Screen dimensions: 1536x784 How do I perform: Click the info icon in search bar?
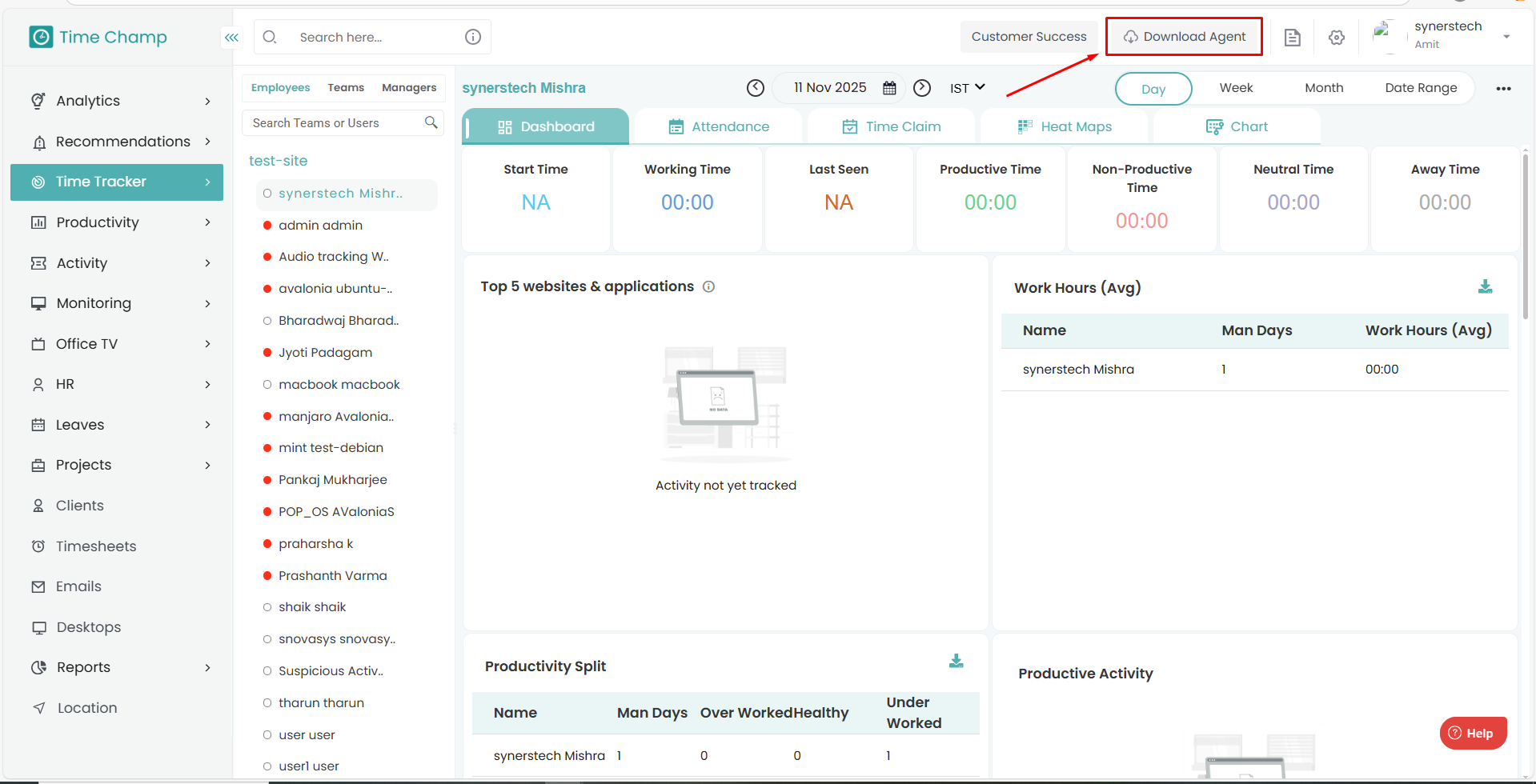point(473,37)
